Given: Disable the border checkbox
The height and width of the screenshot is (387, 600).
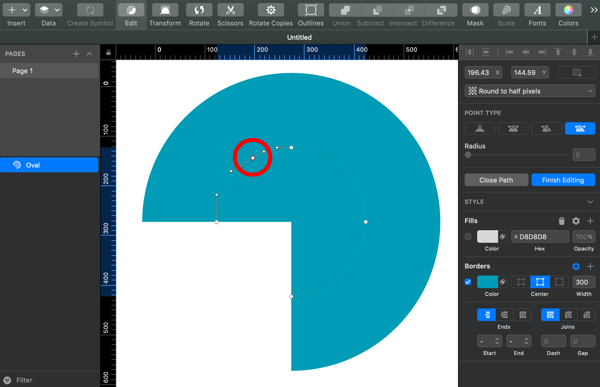Looking at the screenshot, I should coord(468,282).
